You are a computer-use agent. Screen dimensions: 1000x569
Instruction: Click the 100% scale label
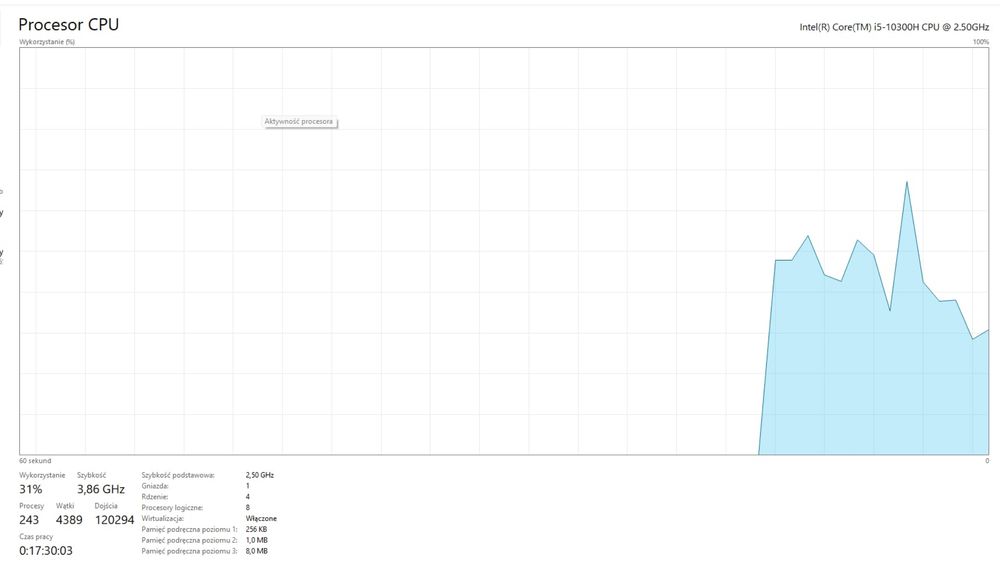pyautogui.click(x=981, y=42)
